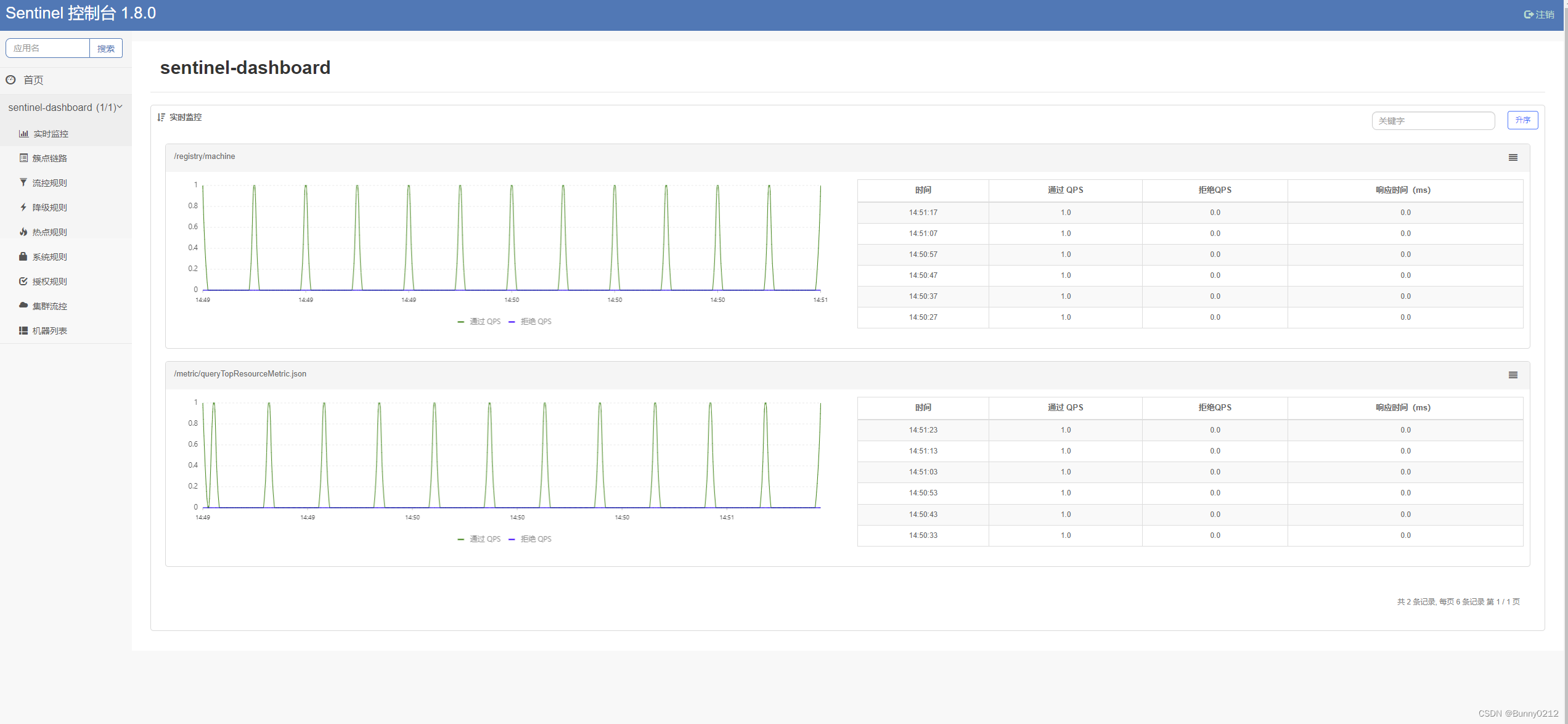Click the 升序 sort order button
1568x724 pixels.
(x=1522, y=120)
